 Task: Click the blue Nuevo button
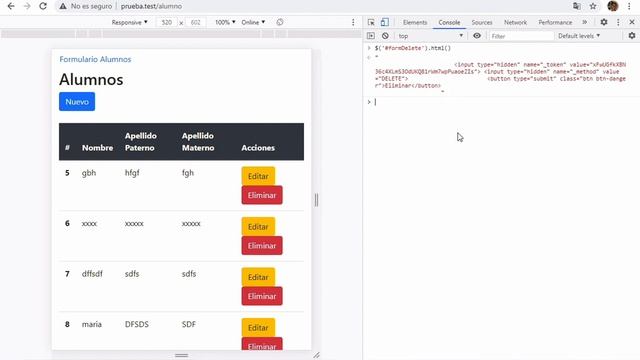77,102
